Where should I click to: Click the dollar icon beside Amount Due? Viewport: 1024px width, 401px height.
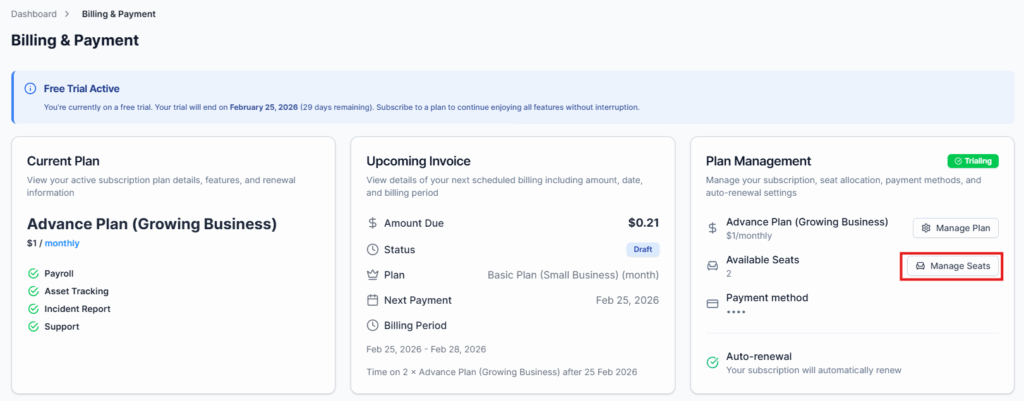[x=373, y=224]
